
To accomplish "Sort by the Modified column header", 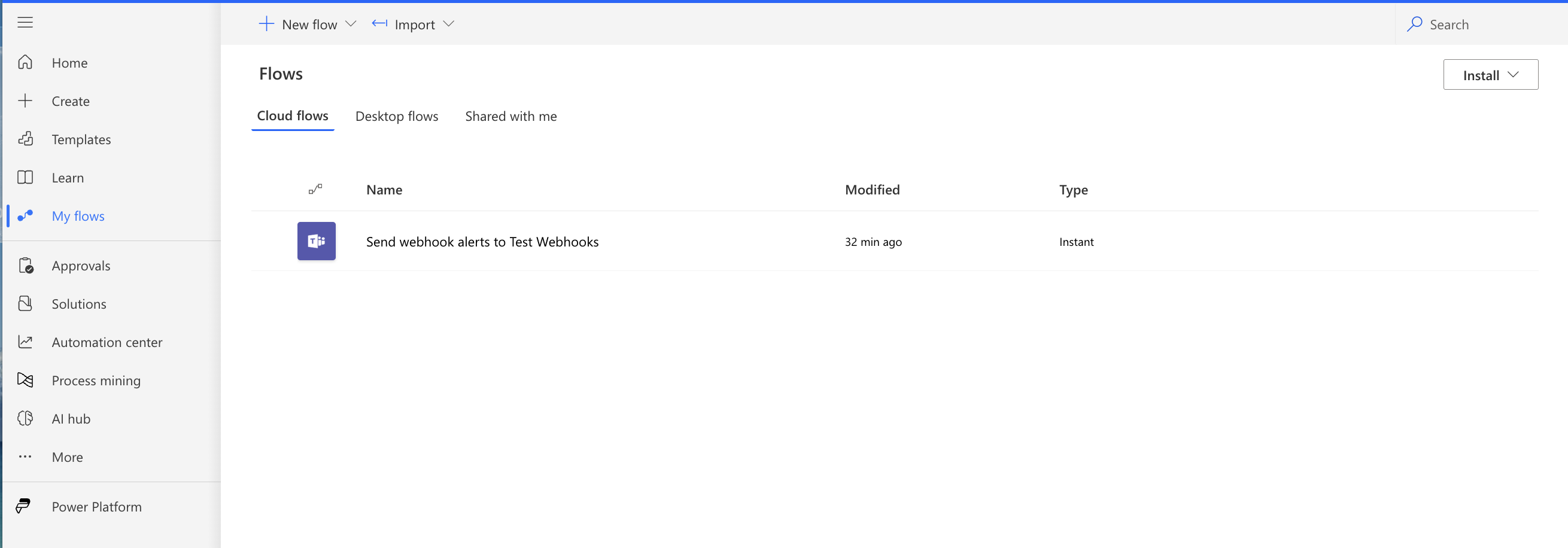I will (871, 189).
